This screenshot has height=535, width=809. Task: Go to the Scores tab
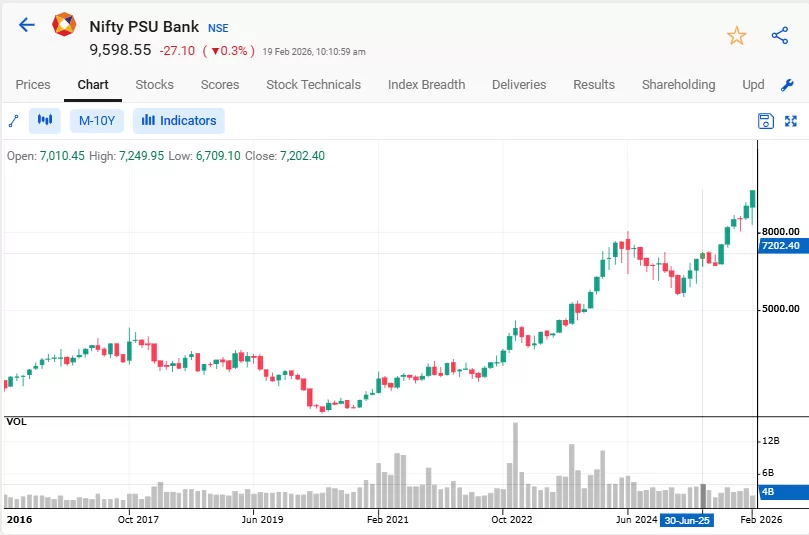pos(220,85)
